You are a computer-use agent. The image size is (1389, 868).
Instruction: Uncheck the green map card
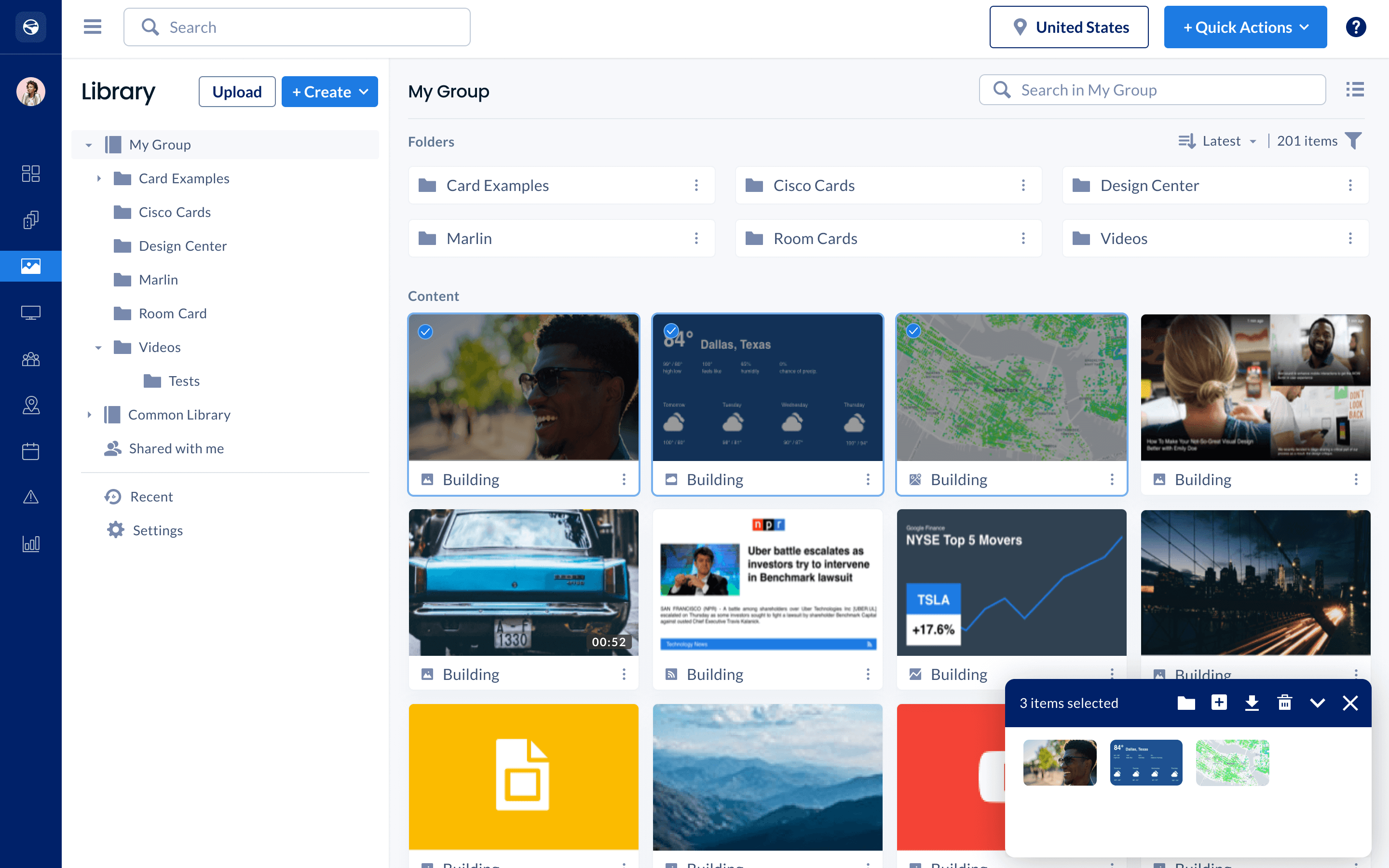[913, 331]
